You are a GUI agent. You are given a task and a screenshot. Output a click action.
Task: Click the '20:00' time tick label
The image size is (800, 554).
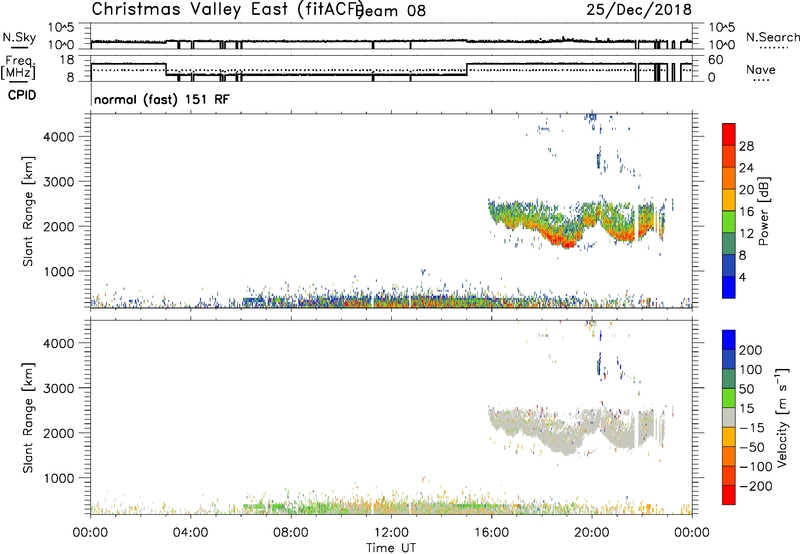tap(591, 533)
